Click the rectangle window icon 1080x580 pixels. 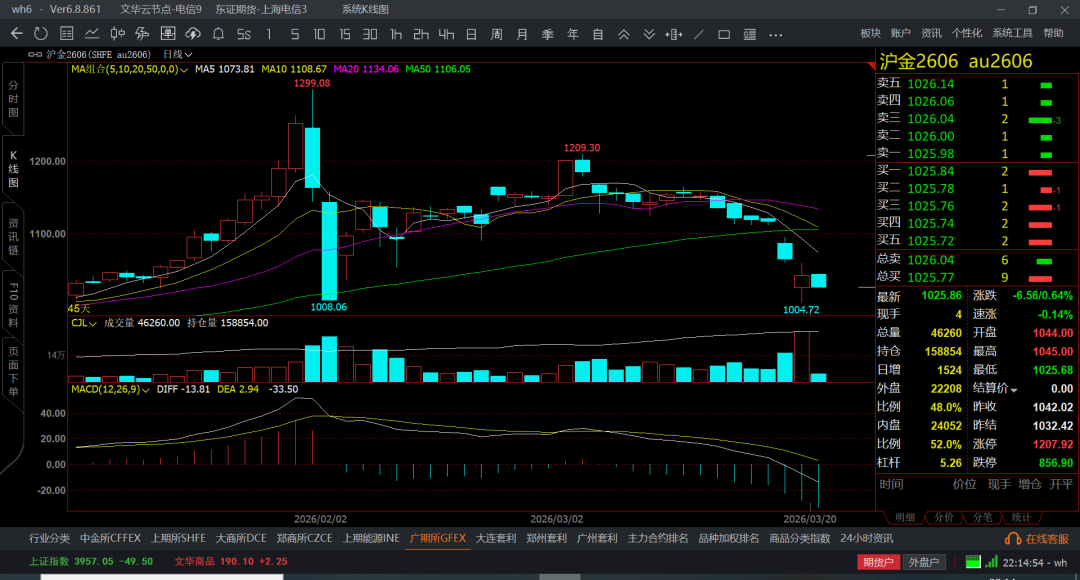point(724,34)
